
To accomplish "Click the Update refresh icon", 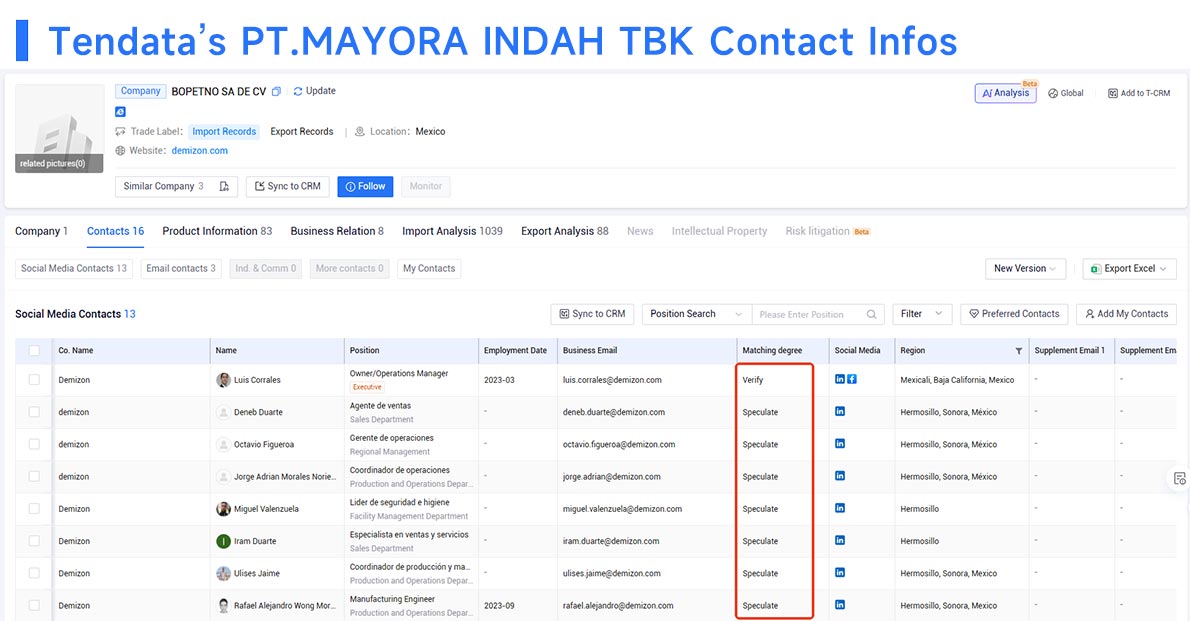I will click(298, 91).
